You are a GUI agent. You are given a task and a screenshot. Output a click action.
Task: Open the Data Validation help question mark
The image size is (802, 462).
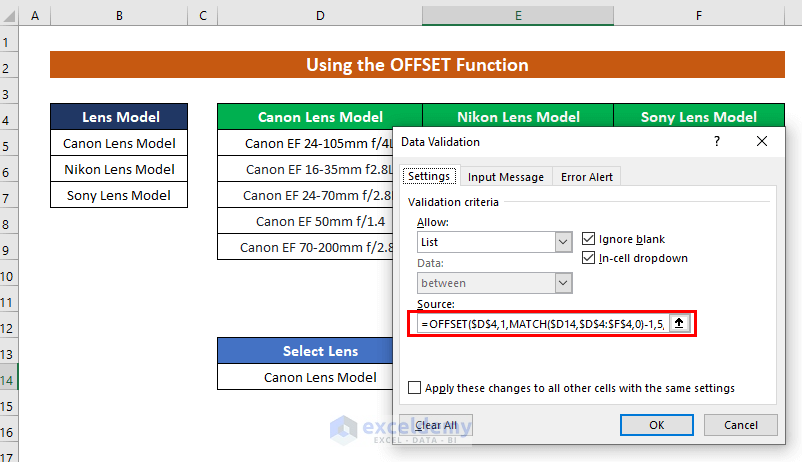click(x=717, y=141)
